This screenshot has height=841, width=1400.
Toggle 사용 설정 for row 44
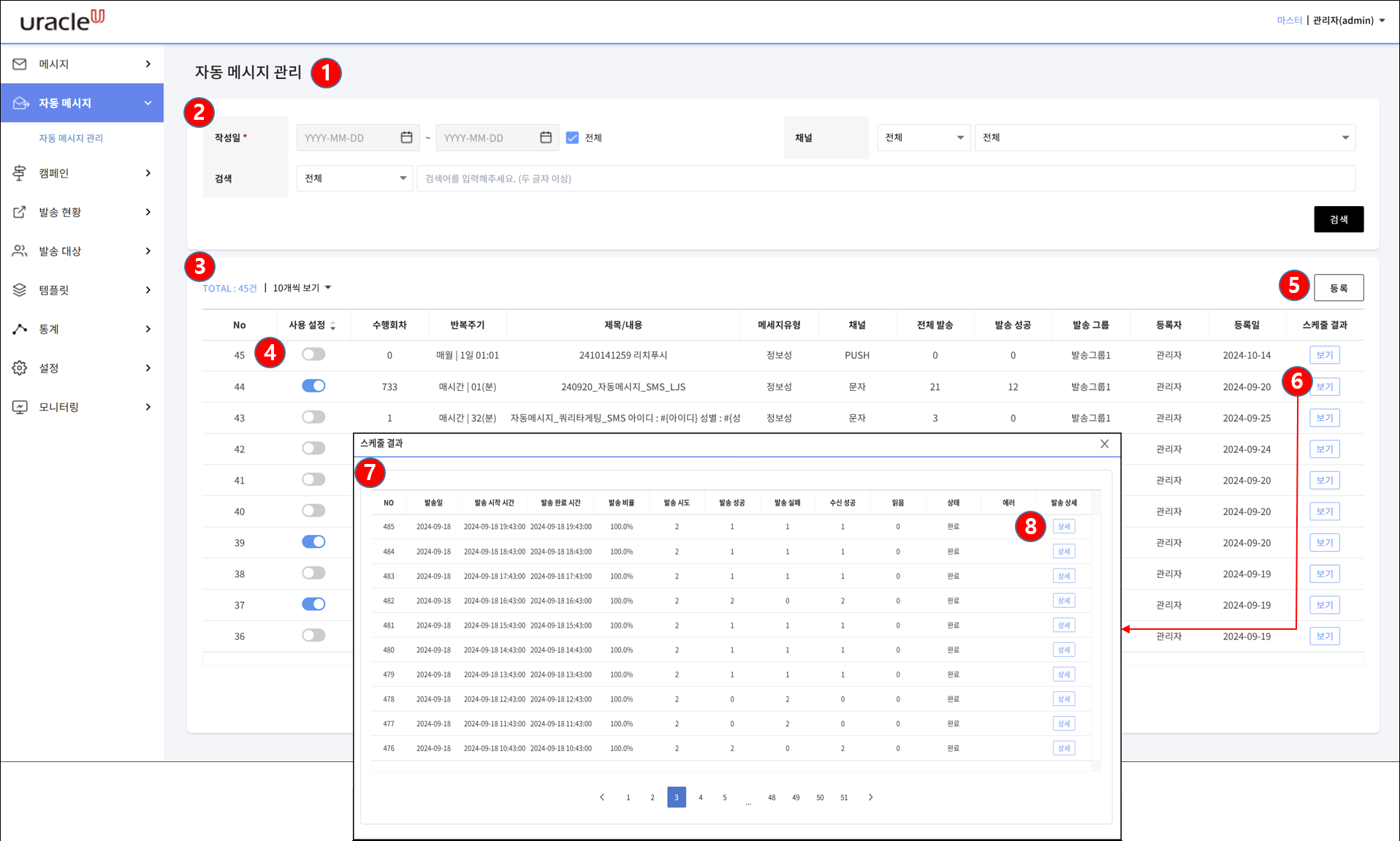click(313, 386)
